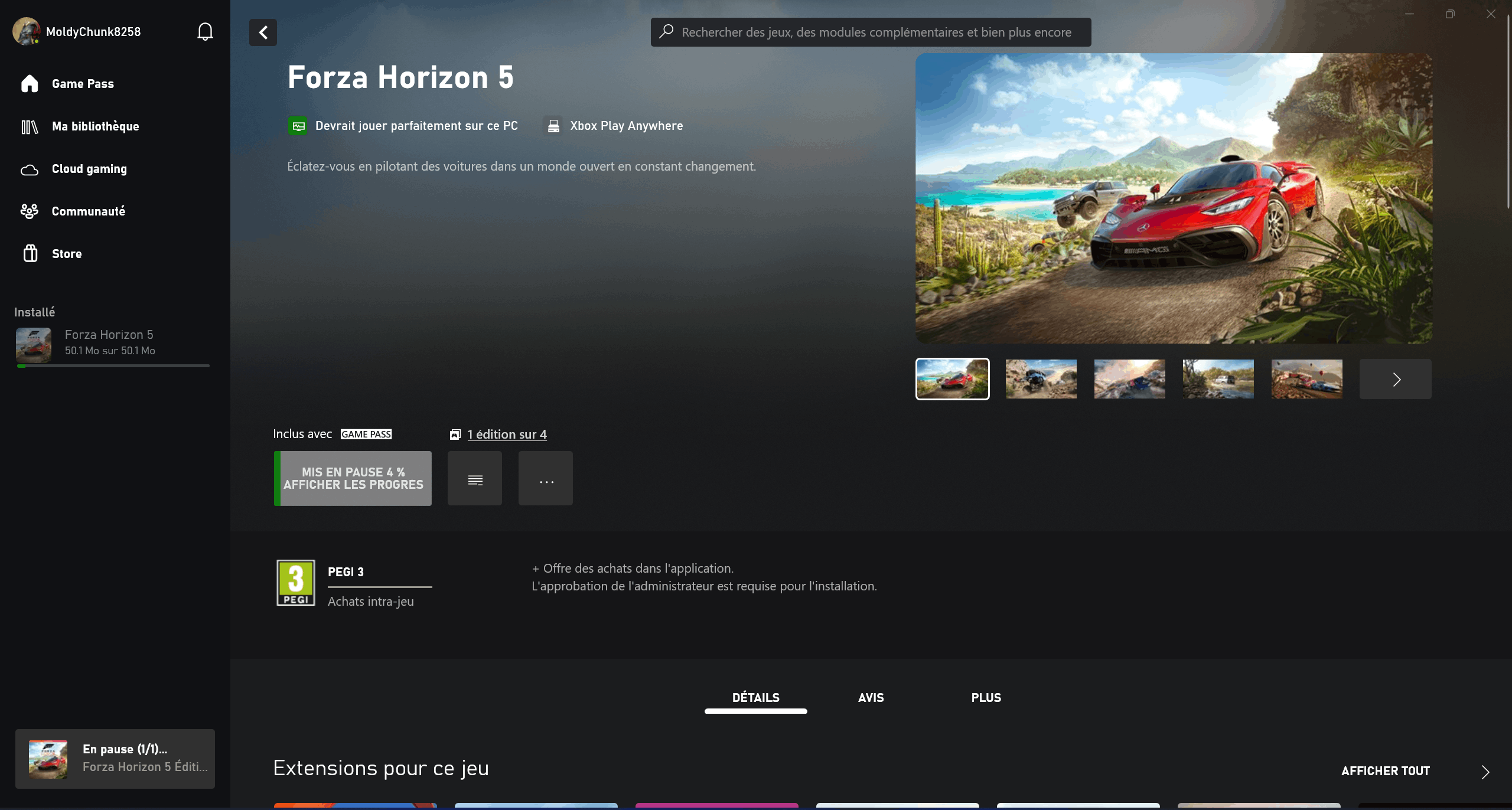This screenshot has width=1512, height=810.
Task: Select fifth screenshot thumbnail
Action: [x=1307, y=379]
